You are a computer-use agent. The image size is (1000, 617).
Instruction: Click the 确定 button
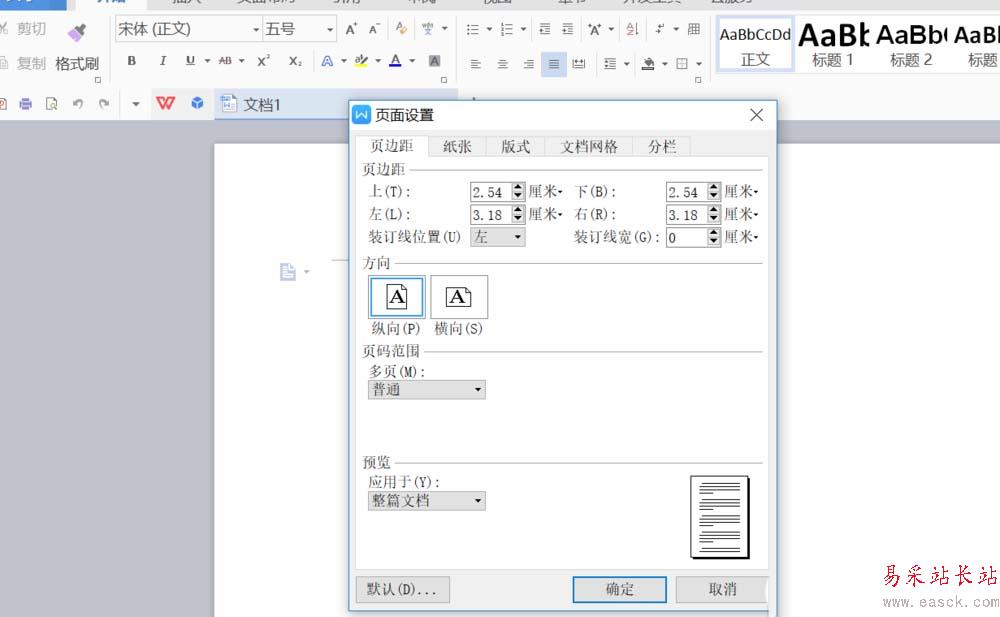tap(619, 589)
